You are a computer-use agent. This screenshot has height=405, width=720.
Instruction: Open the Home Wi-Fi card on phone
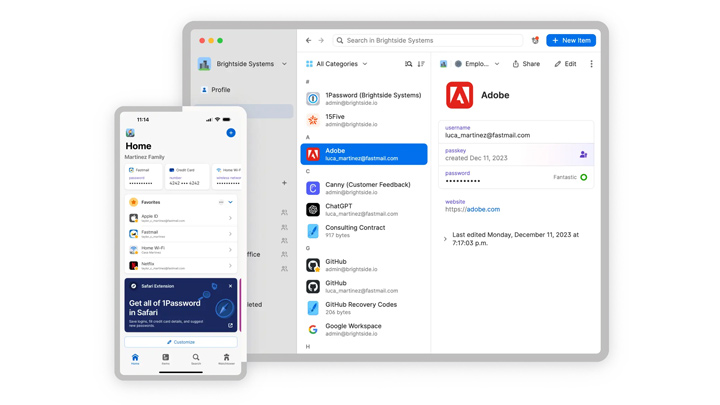228,176
